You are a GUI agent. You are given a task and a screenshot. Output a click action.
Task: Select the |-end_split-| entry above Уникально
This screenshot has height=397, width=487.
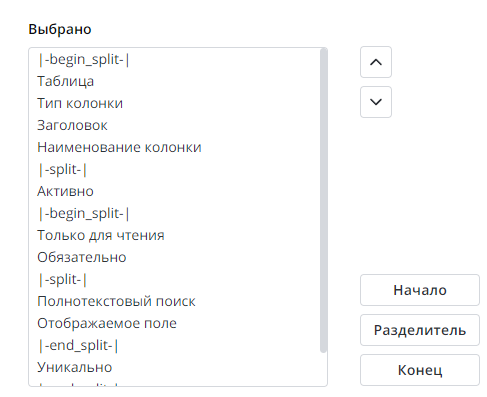click(x=174, y=345)
